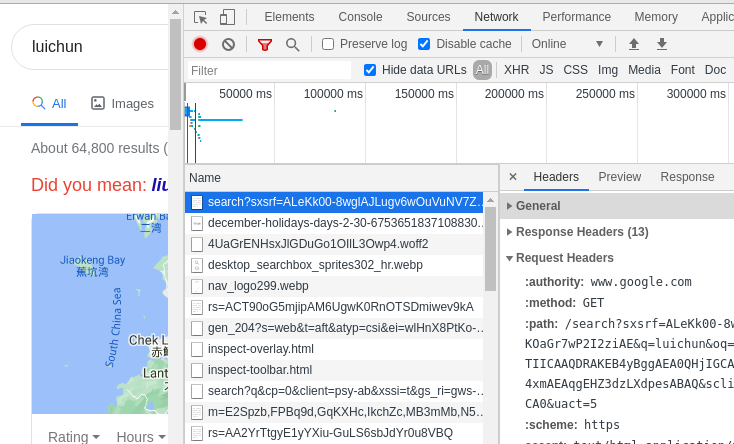Click the file icon beside desktop_searchbox_sprites302_hr.webp
This screenshot has height=444, width=734.
197,265
